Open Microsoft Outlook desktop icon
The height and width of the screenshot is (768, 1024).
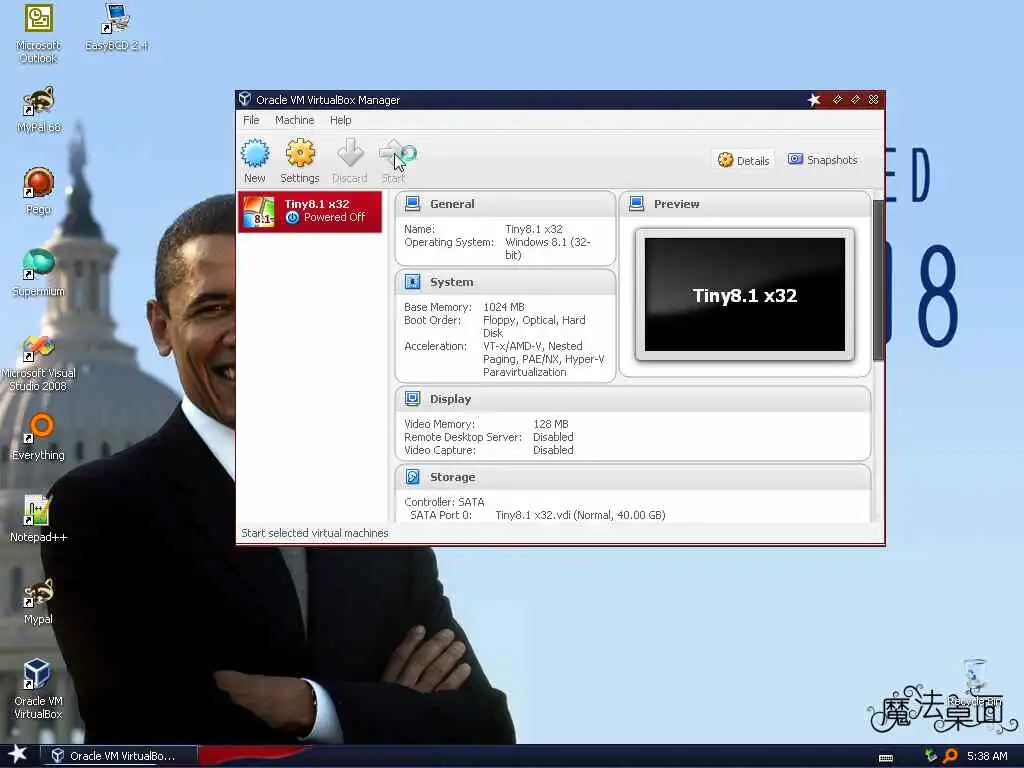tap(39, 34)
